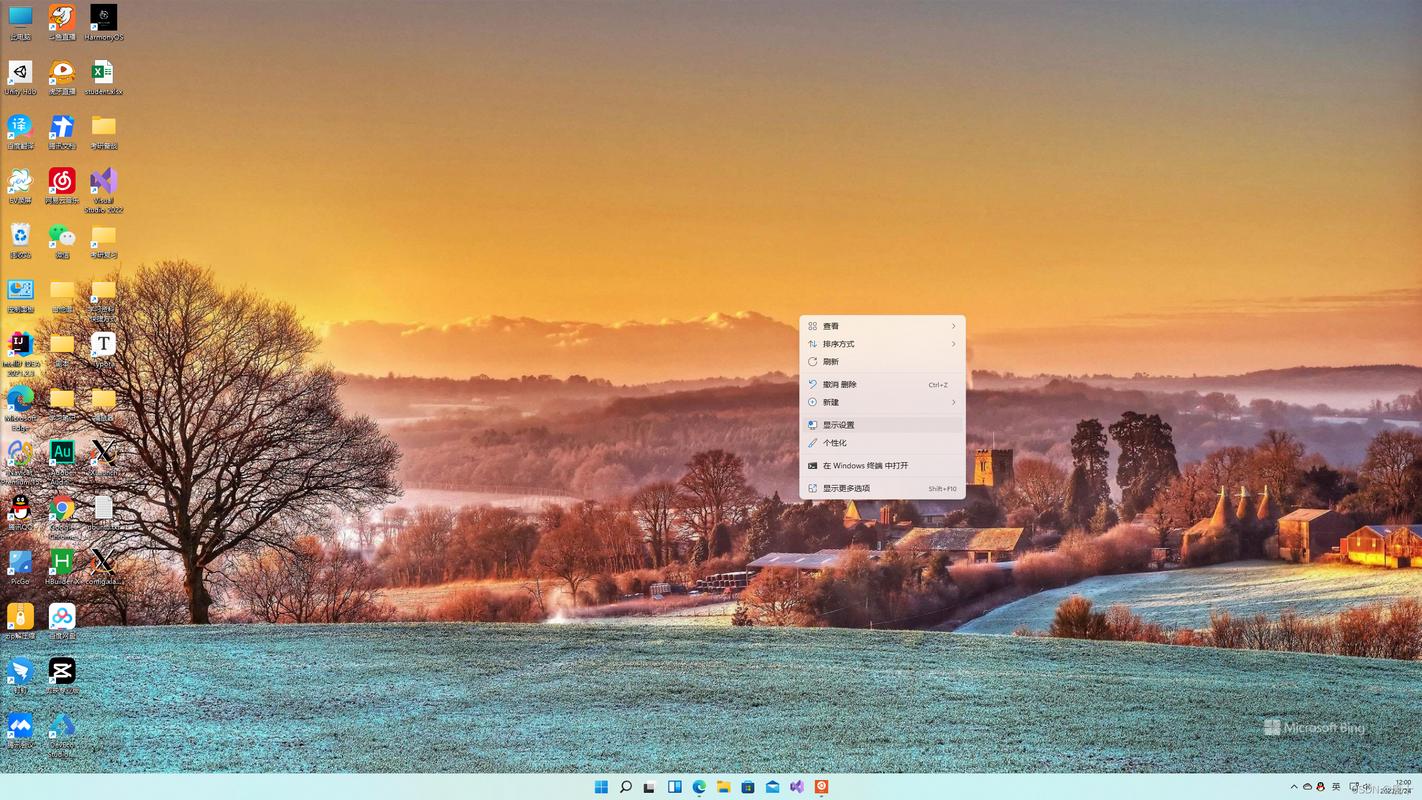1422x800 pixels.
Task: Select the 百度翻译 desktop shortcut
Action: coord(20,131)
